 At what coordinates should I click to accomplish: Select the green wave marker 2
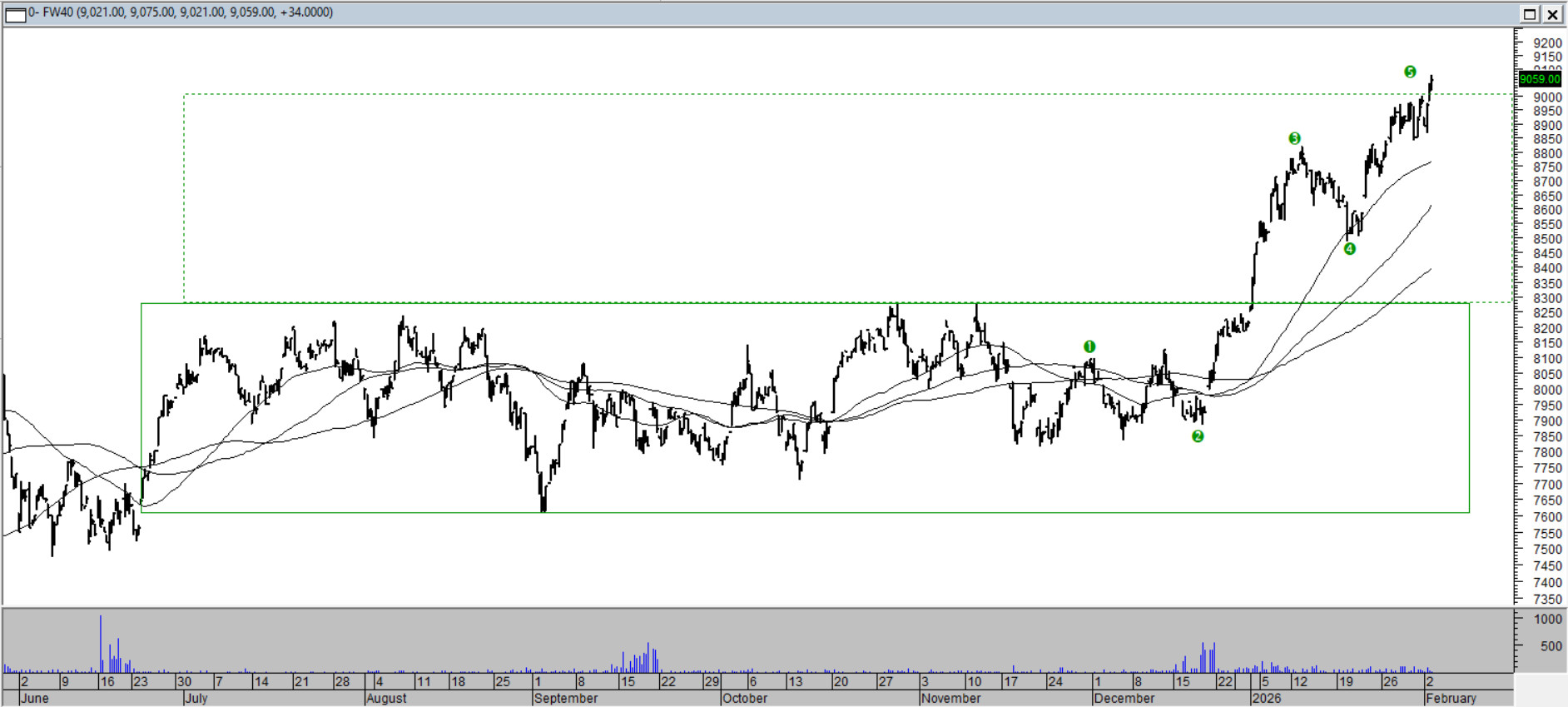point(1198,436)
